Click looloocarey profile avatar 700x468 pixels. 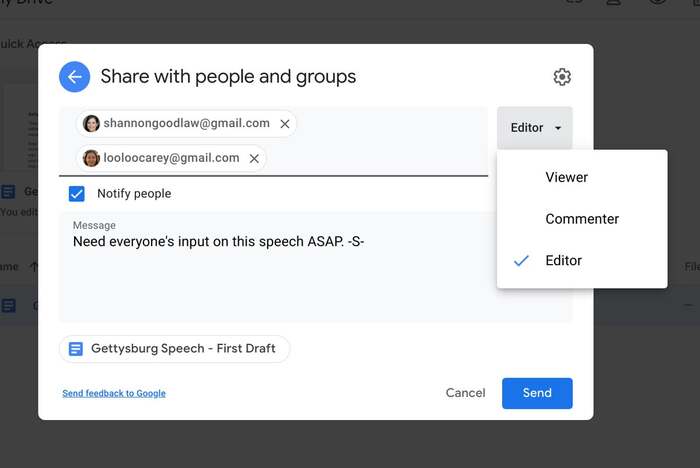click(x=92, y=158)
